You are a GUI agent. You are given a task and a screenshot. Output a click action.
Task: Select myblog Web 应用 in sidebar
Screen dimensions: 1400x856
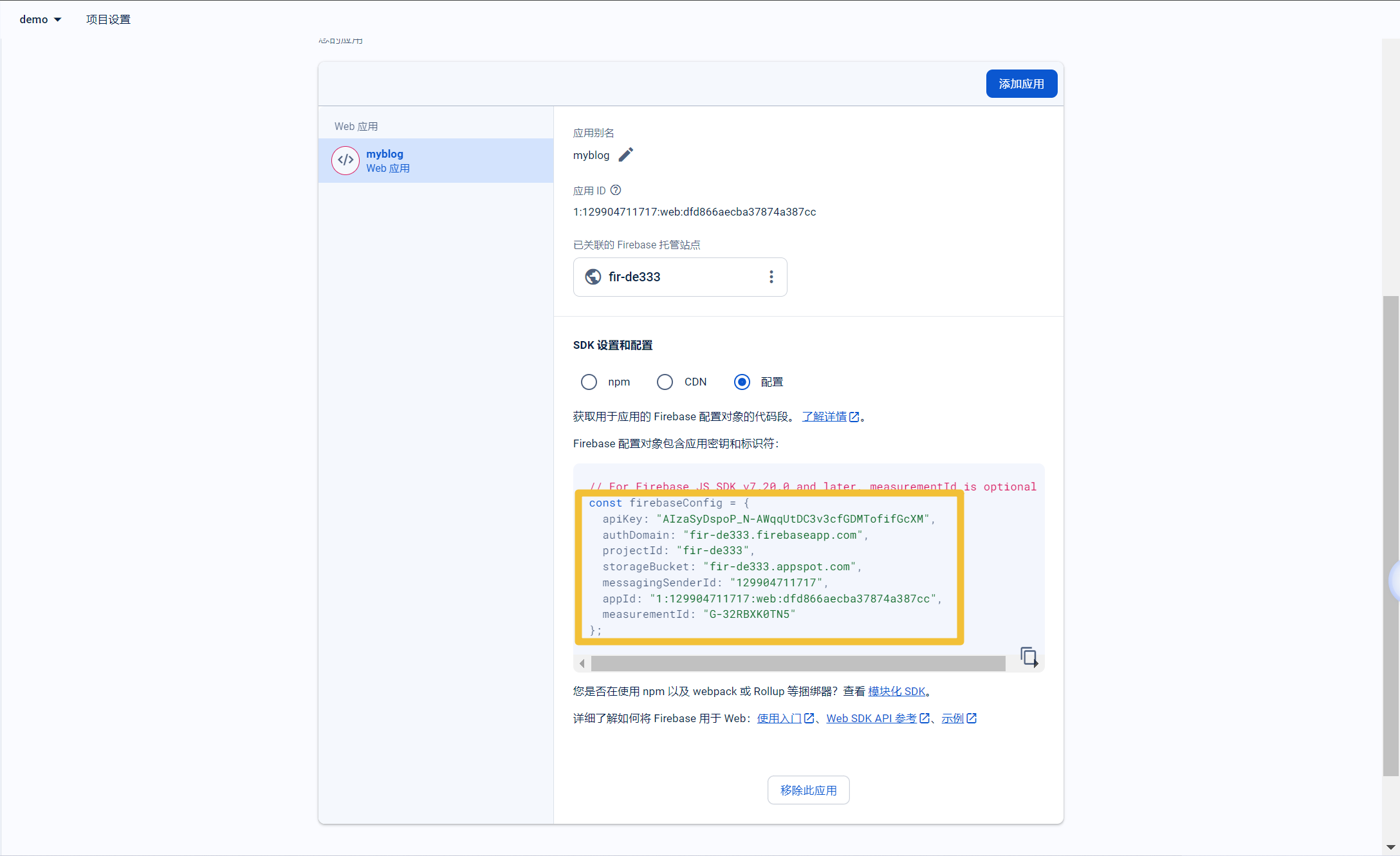pos(436,160)
